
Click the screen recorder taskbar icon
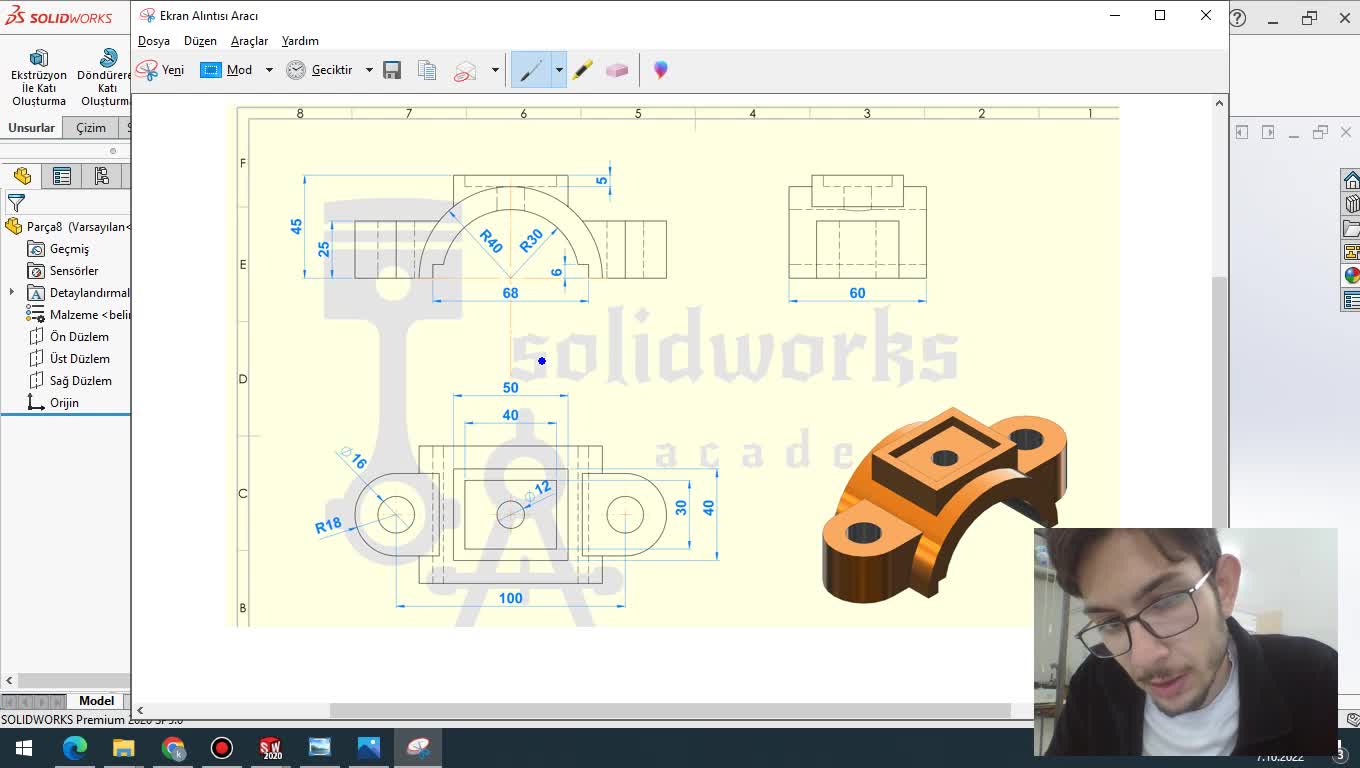coord(222,748)
